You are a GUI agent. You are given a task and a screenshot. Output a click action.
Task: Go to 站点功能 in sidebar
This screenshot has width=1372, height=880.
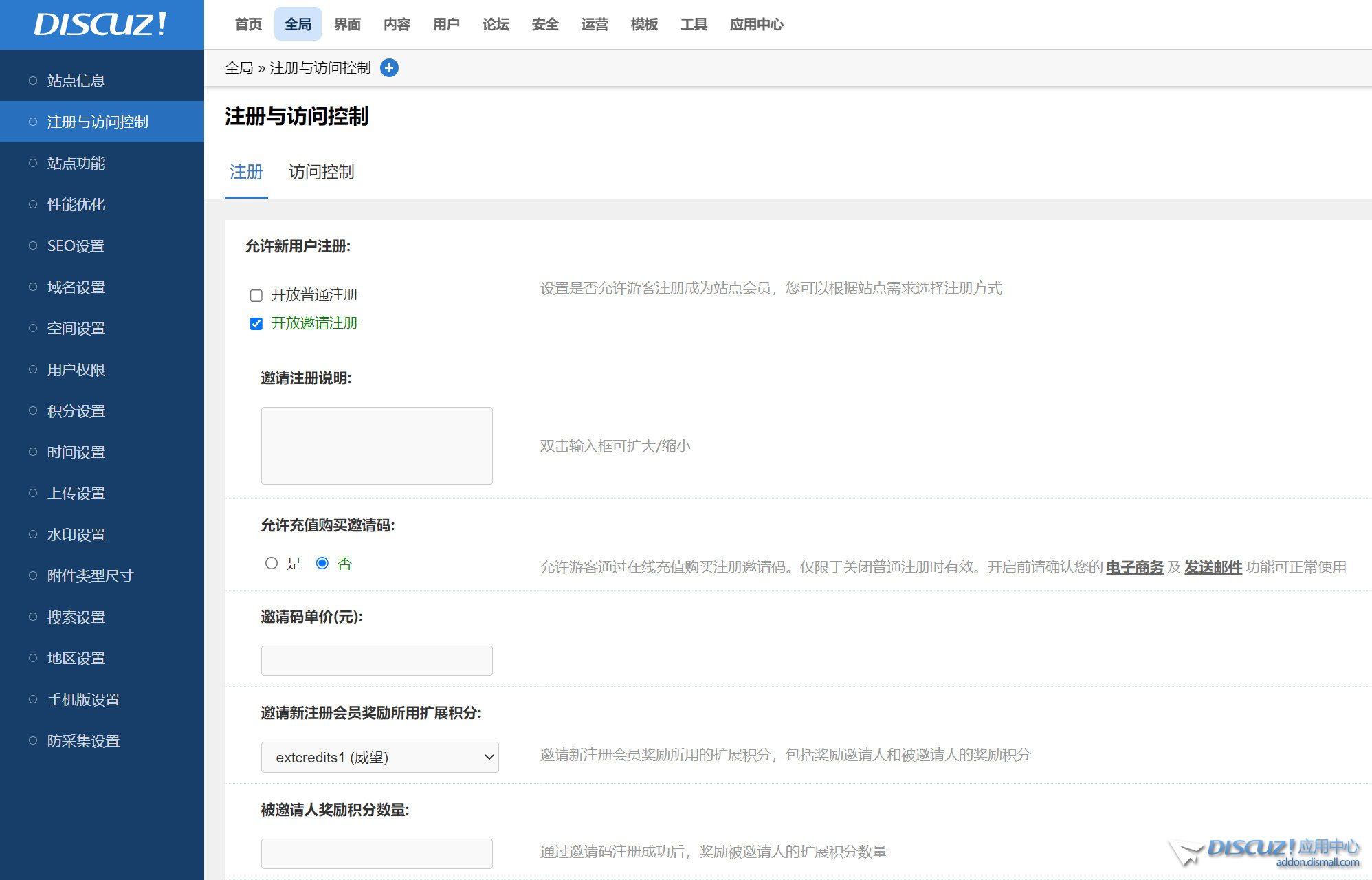click(x=102, y=163)
